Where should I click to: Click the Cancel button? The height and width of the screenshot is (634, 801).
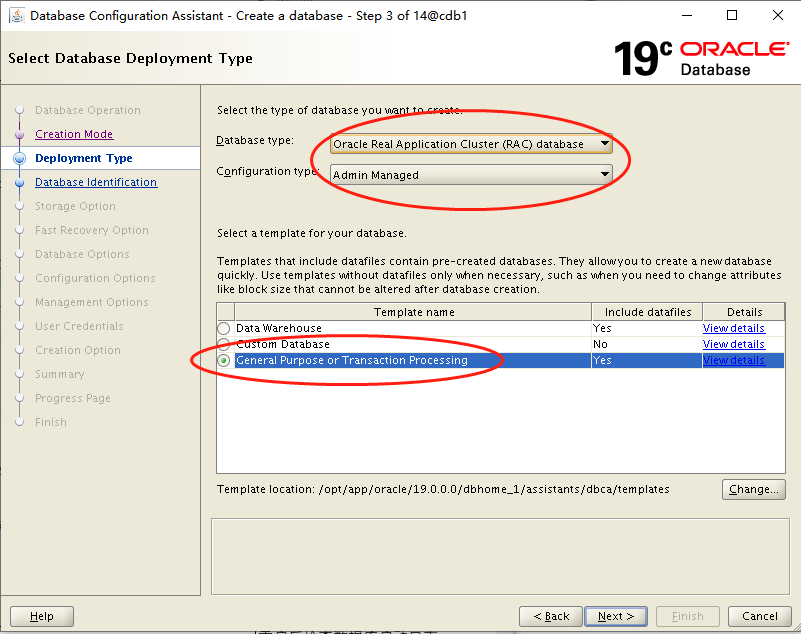(x=760, y=617)
